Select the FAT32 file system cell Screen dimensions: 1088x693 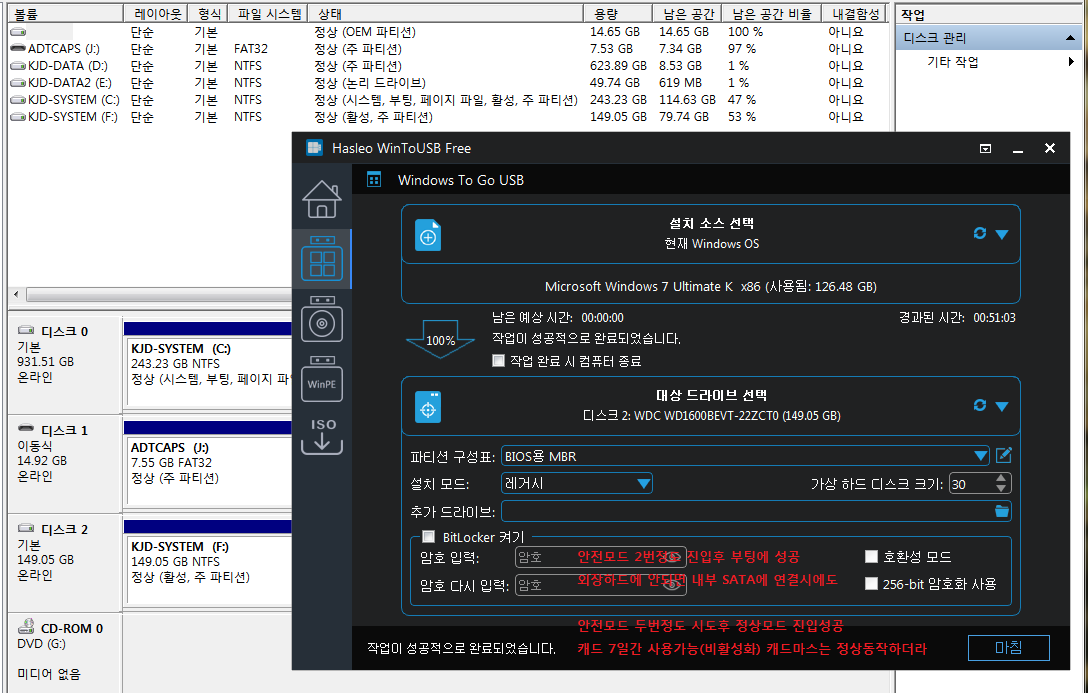[x=250, y=49]
